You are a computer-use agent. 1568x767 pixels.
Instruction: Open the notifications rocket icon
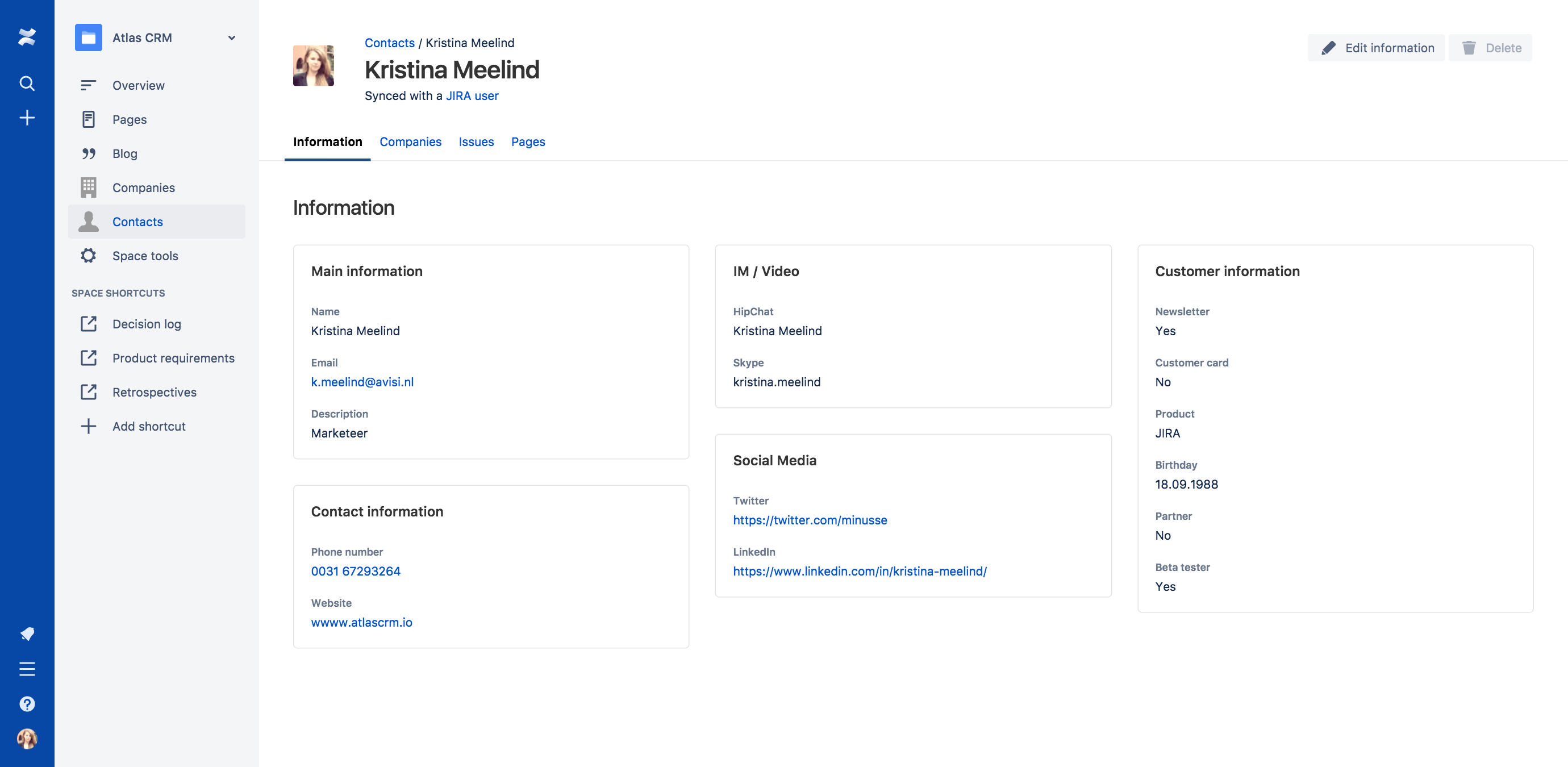point(27,633)
